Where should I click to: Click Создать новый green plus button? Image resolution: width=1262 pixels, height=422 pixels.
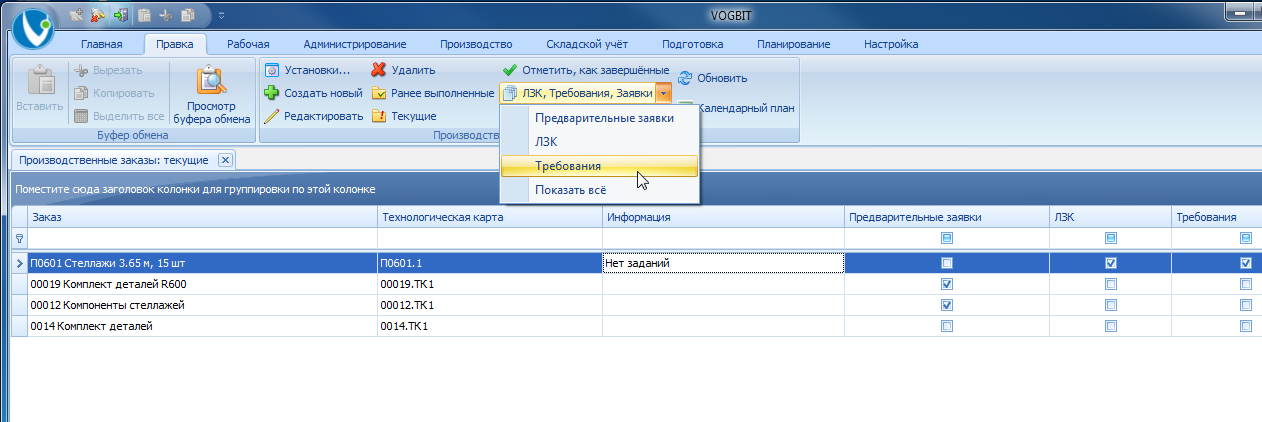(x=312, y=93)
